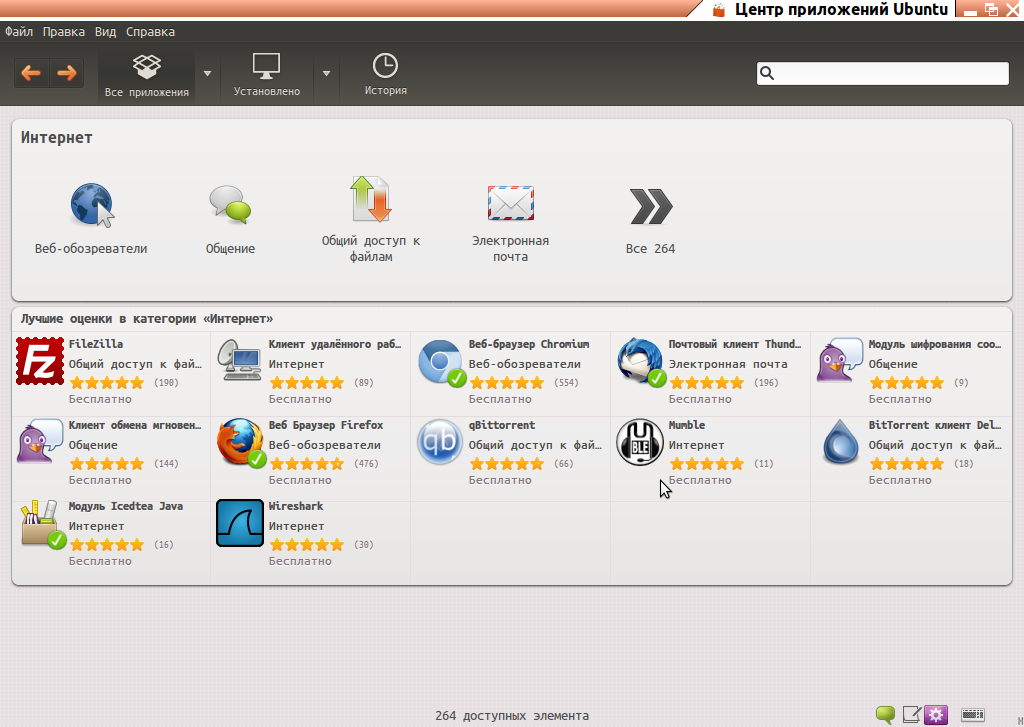Click the (190) review count for FileZilla
The width and height of the screenshot is (1024, 727).
tap(167, 383)
